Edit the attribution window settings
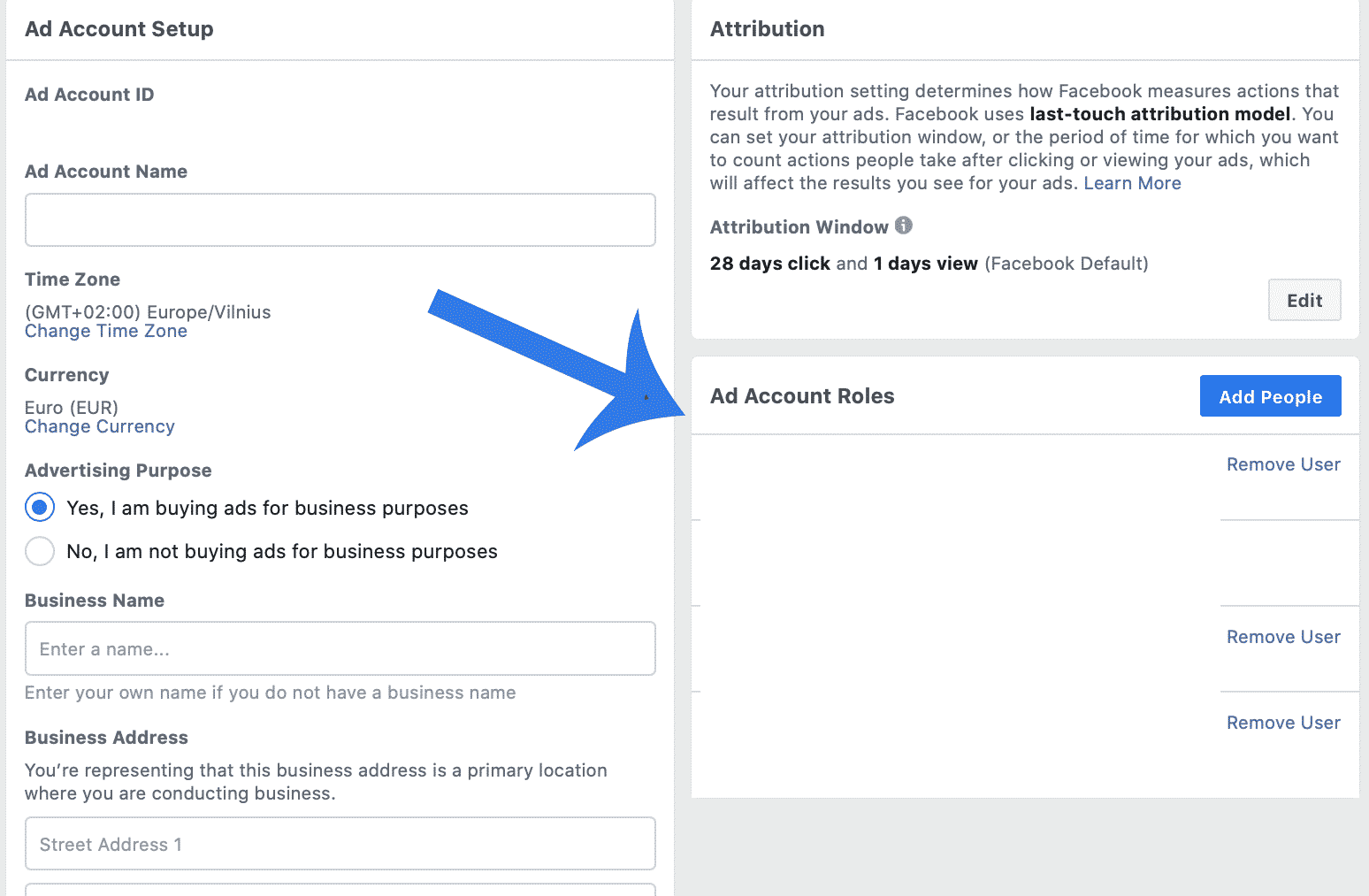 (1304, 300)
